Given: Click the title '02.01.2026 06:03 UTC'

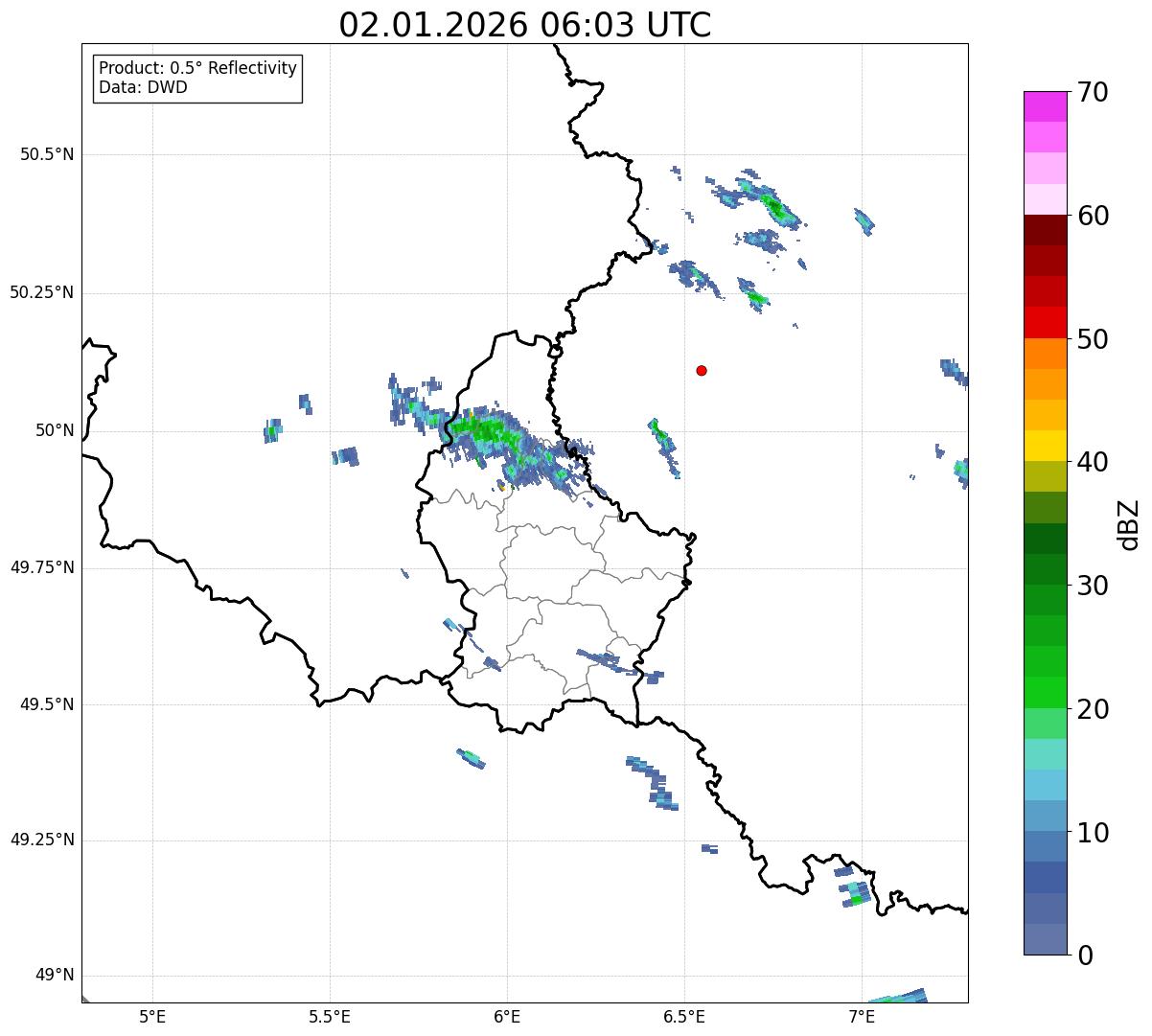Looking at the screenshot, I should (x=525, y=25).
